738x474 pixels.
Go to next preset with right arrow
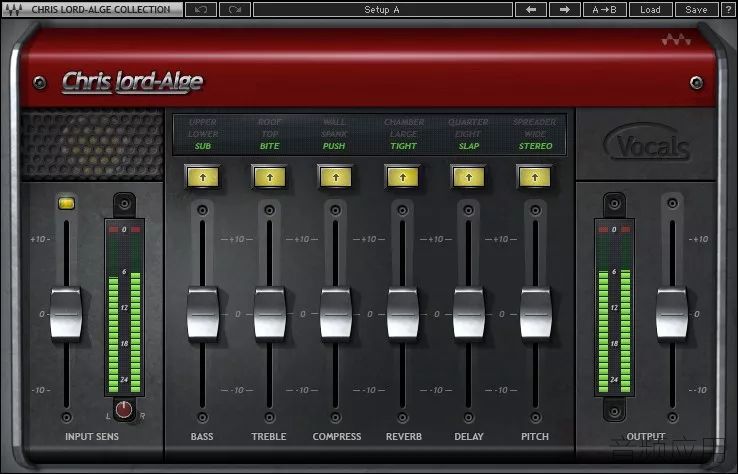[x=564, y=9]
